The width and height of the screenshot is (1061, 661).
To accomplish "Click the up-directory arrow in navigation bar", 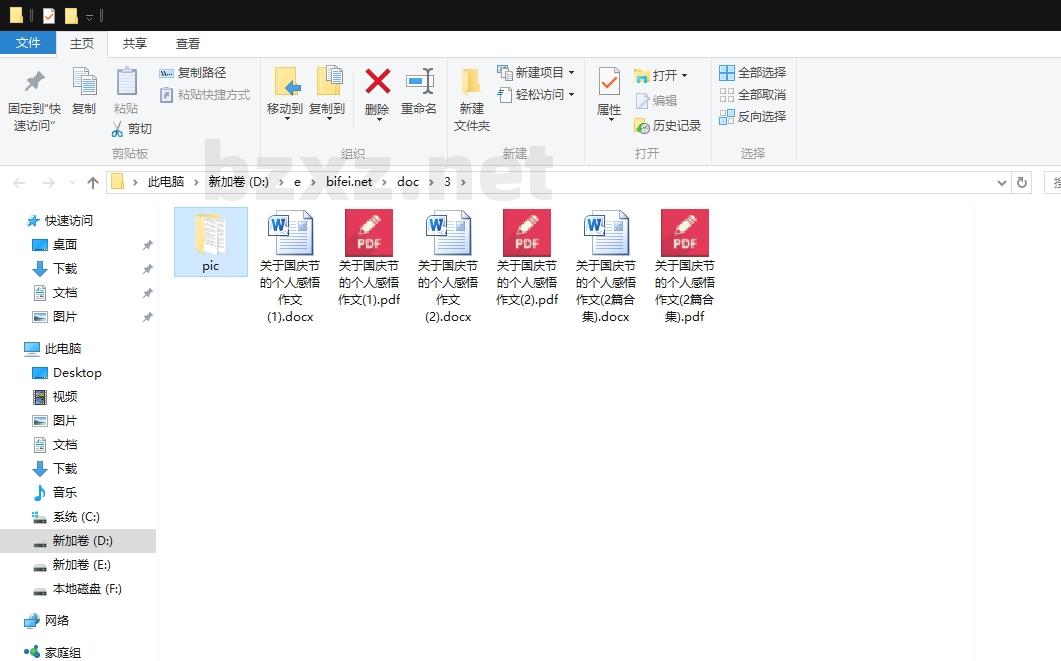I will pos(93,183).
